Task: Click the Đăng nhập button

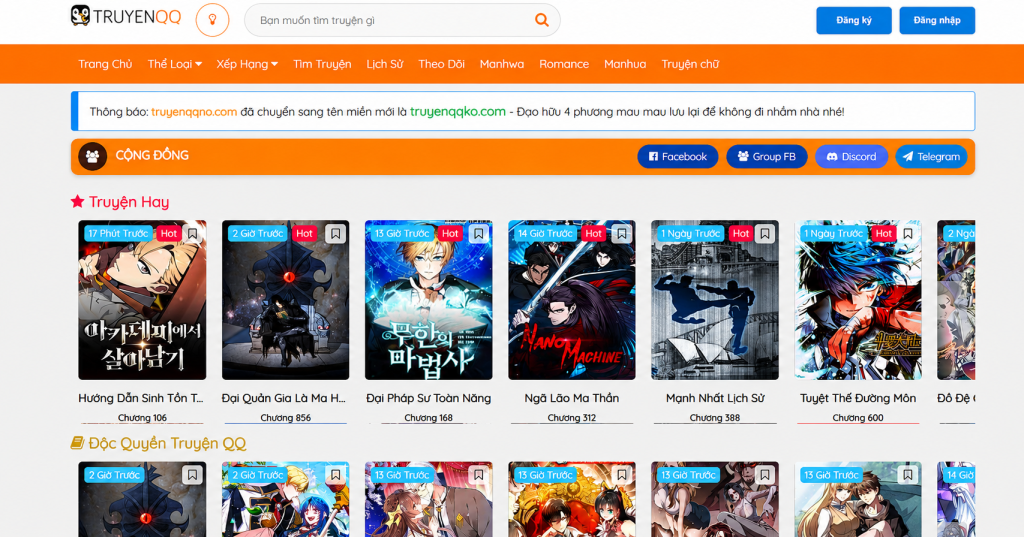Action: pos(936,20)
